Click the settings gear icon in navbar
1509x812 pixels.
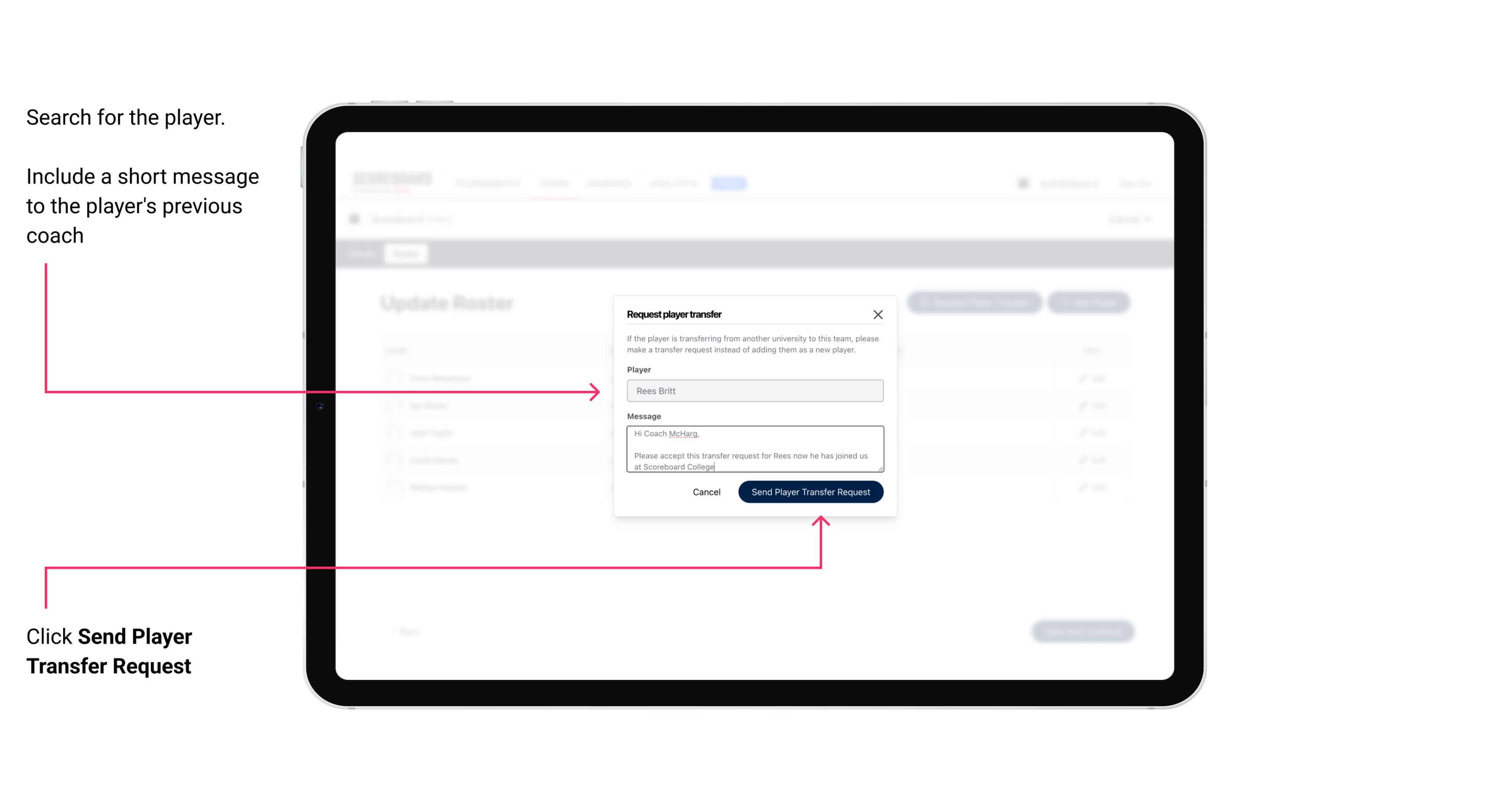[x=1022, y=183]
